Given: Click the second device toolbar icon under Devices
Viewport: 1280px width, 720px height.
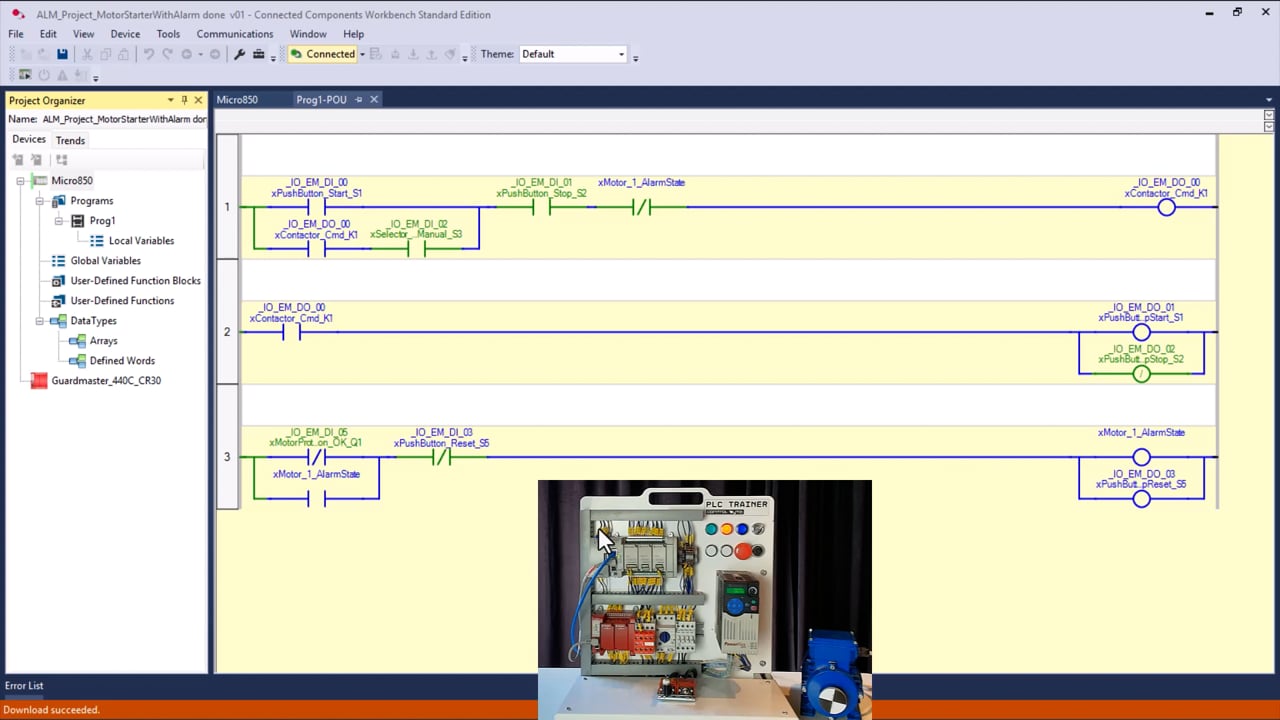Looking at the screenshot, I should point(36,160).
